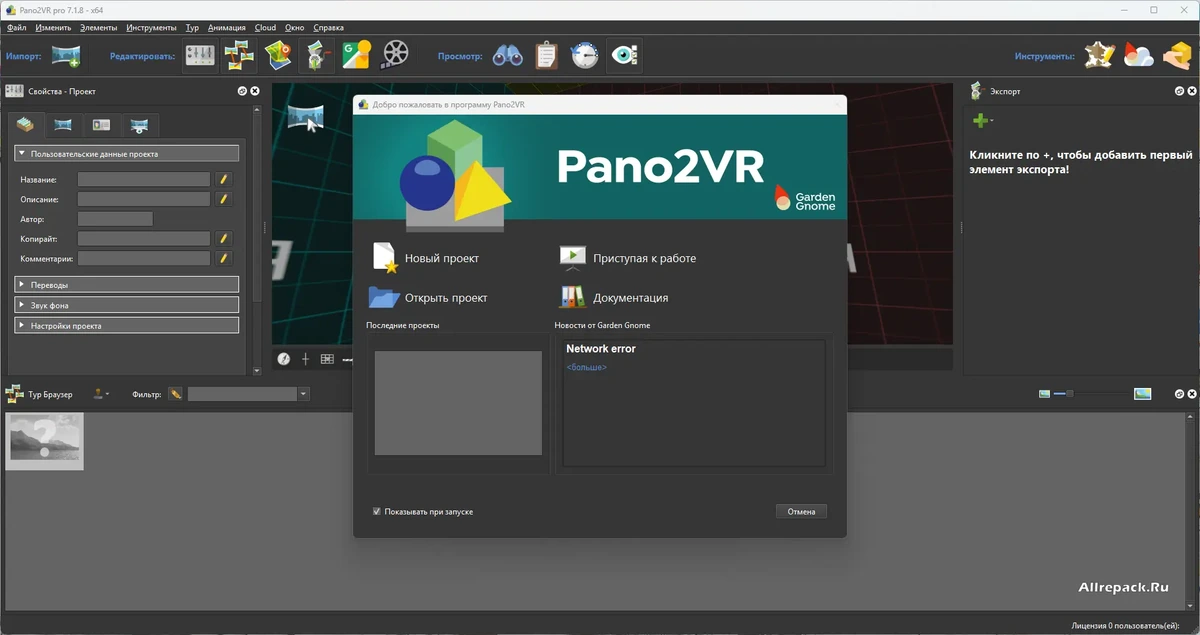Viewport: 1200px width, 635px height.
Task: Open the Анимация menu
Action: point(227,28)
